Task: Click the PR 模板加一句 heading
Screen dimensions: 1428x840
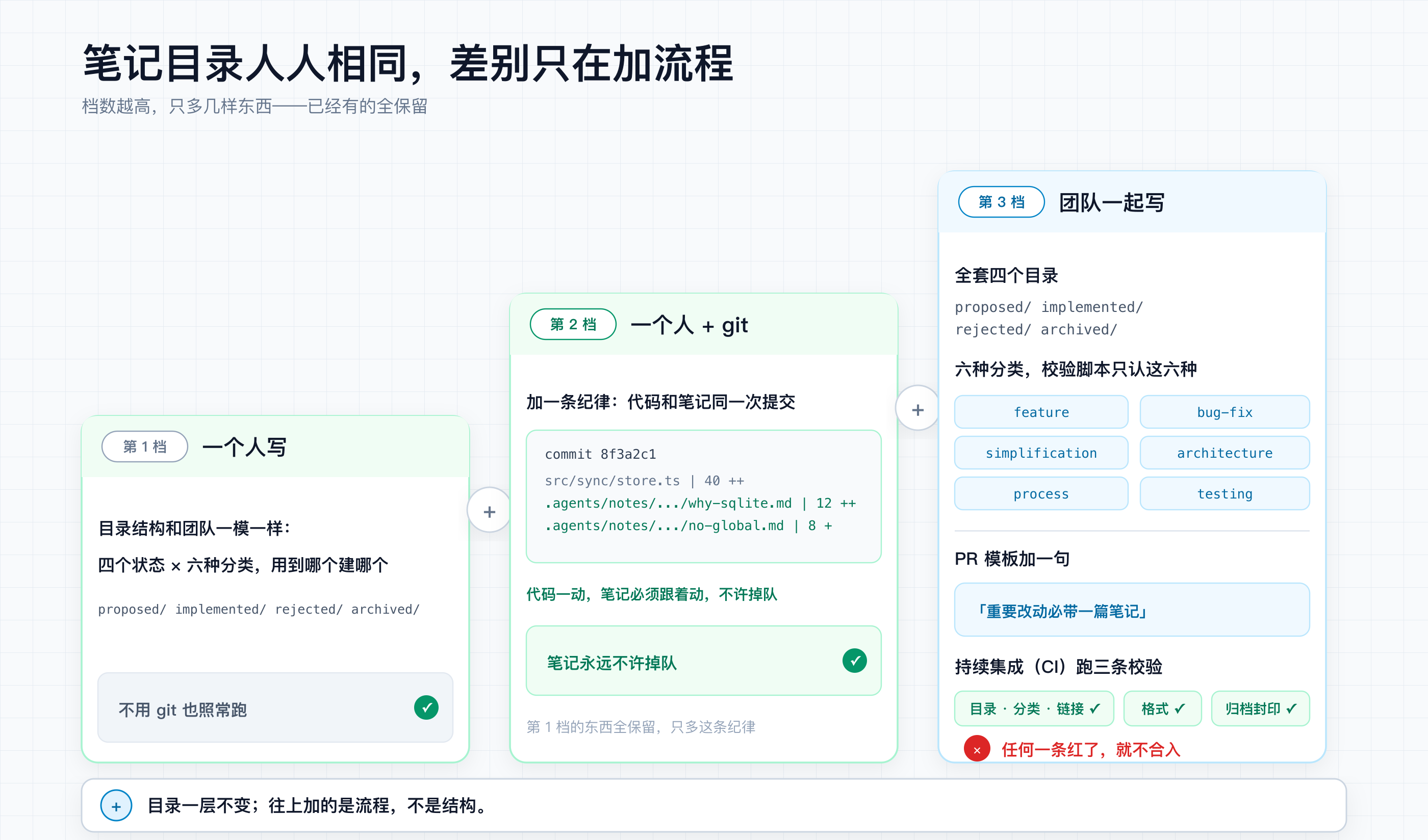Action: click(1012, 559)
